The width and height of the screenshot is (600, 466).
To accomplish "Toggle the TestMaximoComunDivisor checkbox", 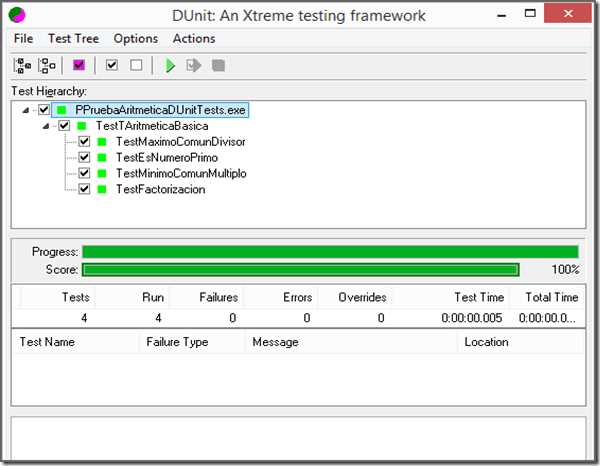I will (84, 142).
